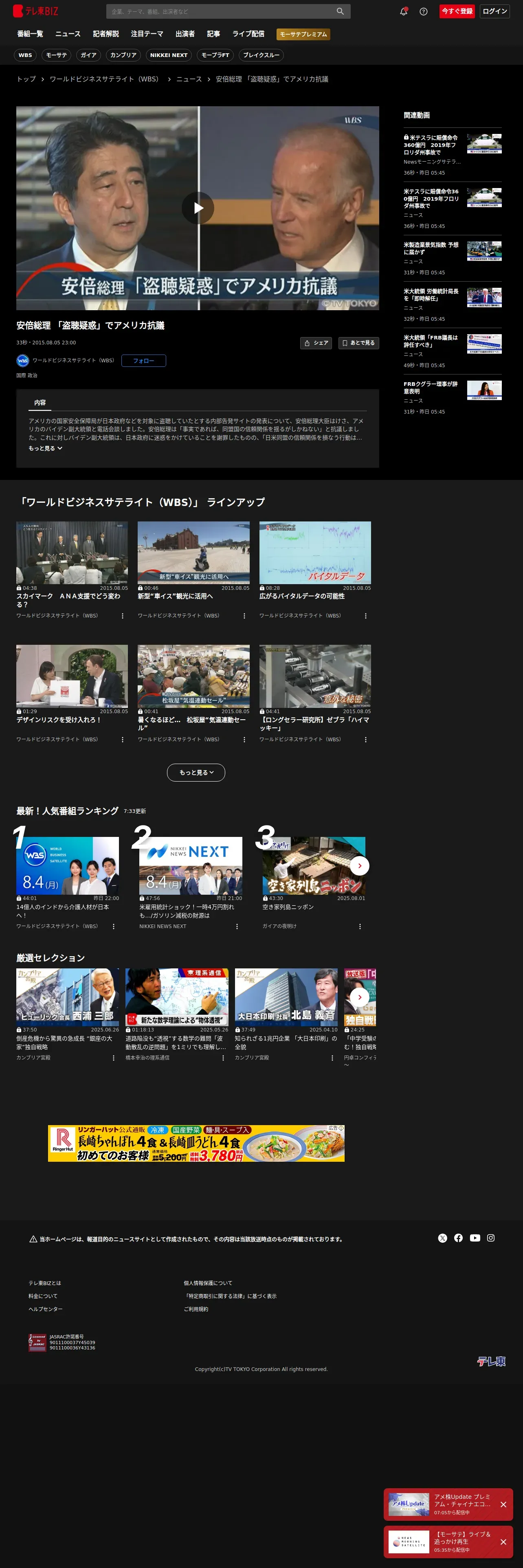This screenshot has height=1568, width=523.
Task: Open options menu for バイタルデータ video
Action: 365,616
